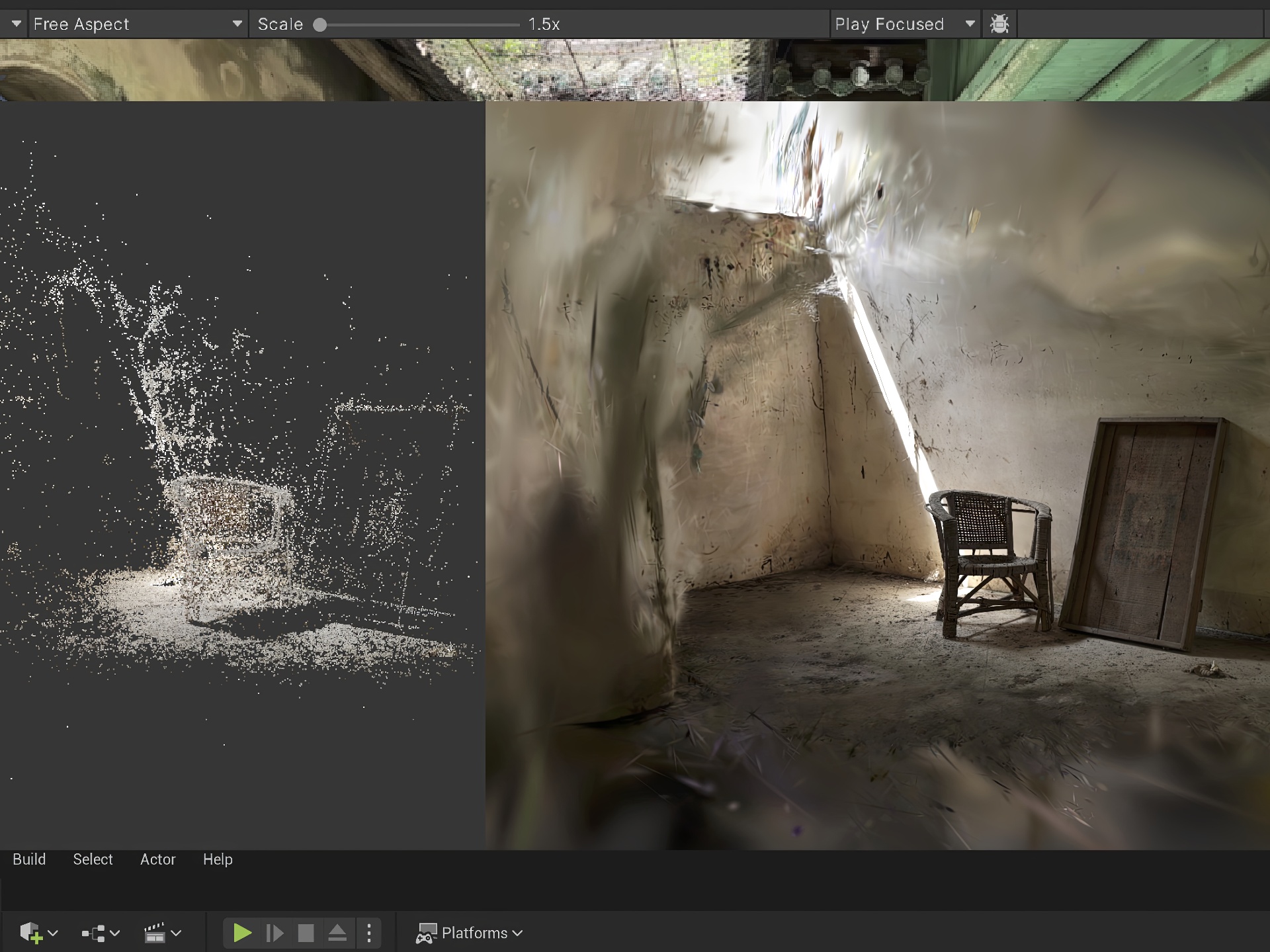Toggle the bug debugger icon
This screenshot has height=952, width=1270.
(999, 24)
